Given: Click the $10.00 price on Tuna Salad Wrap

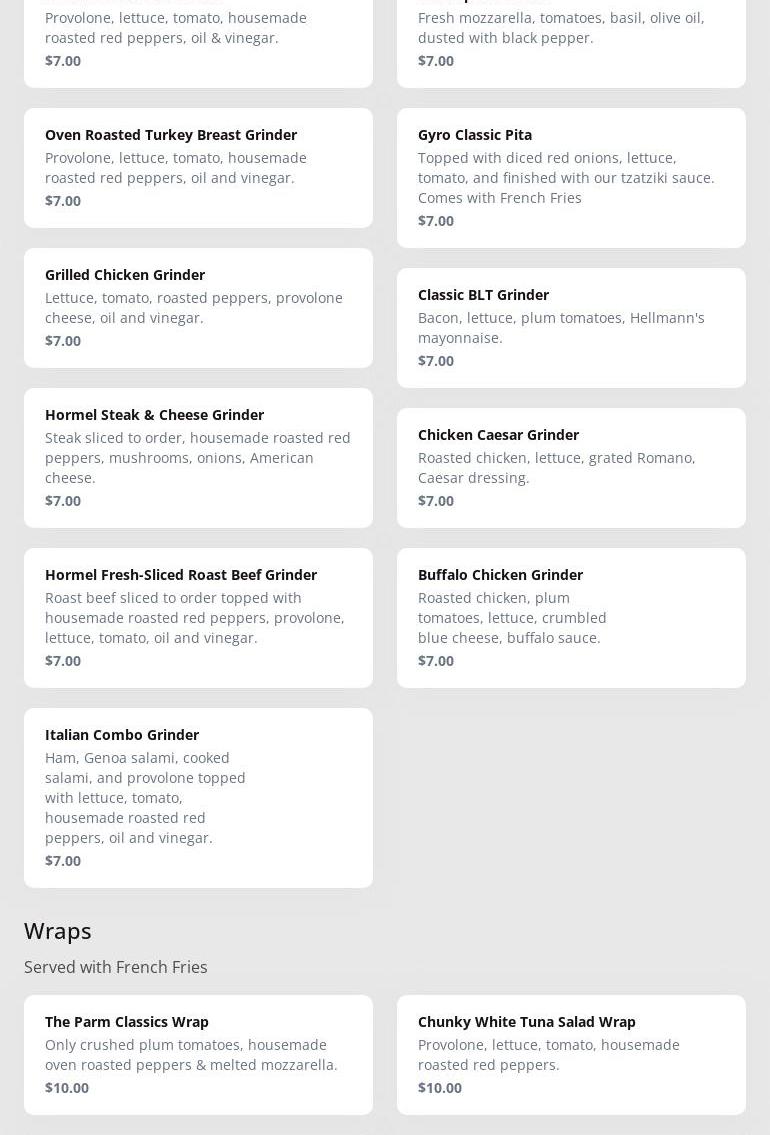Looking at the screenshot, I should [440, 1088].
